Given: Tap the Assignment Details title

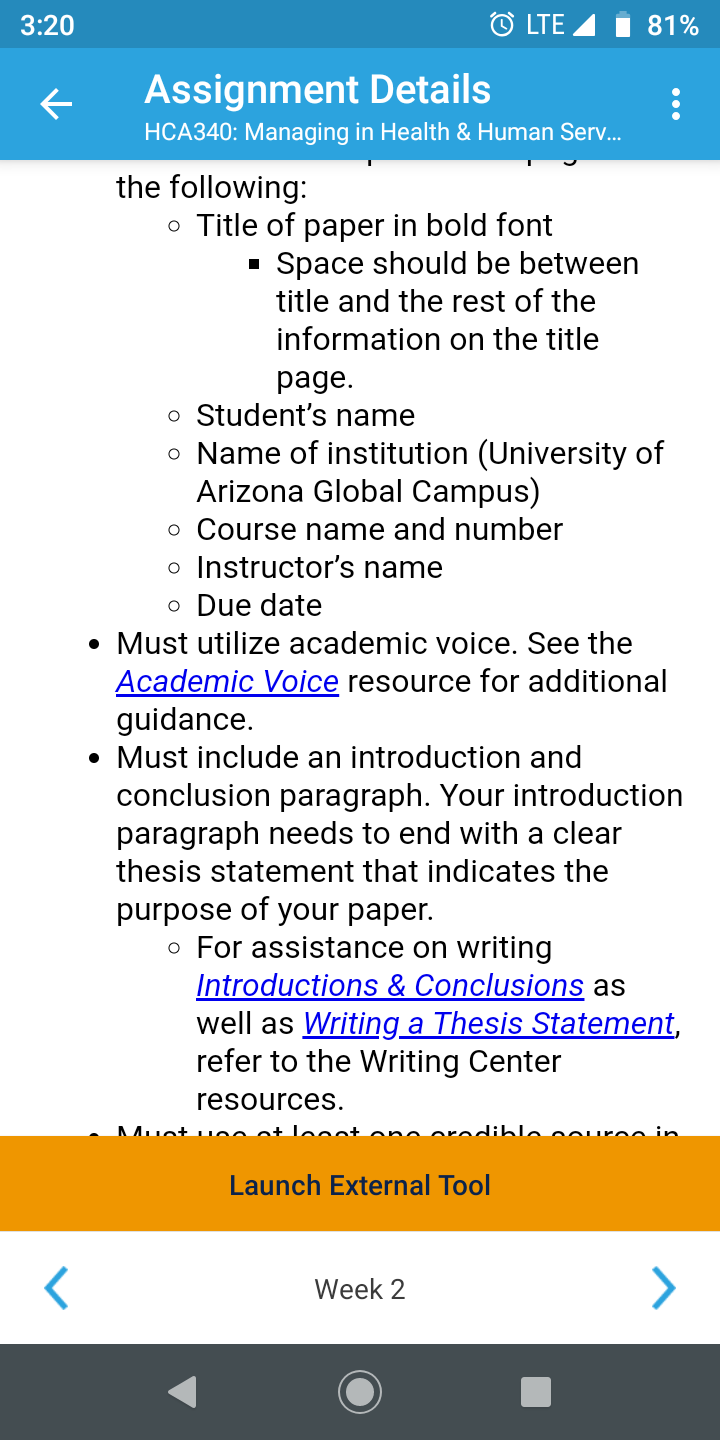Looking at the screenshot, I should coord(318,90).
